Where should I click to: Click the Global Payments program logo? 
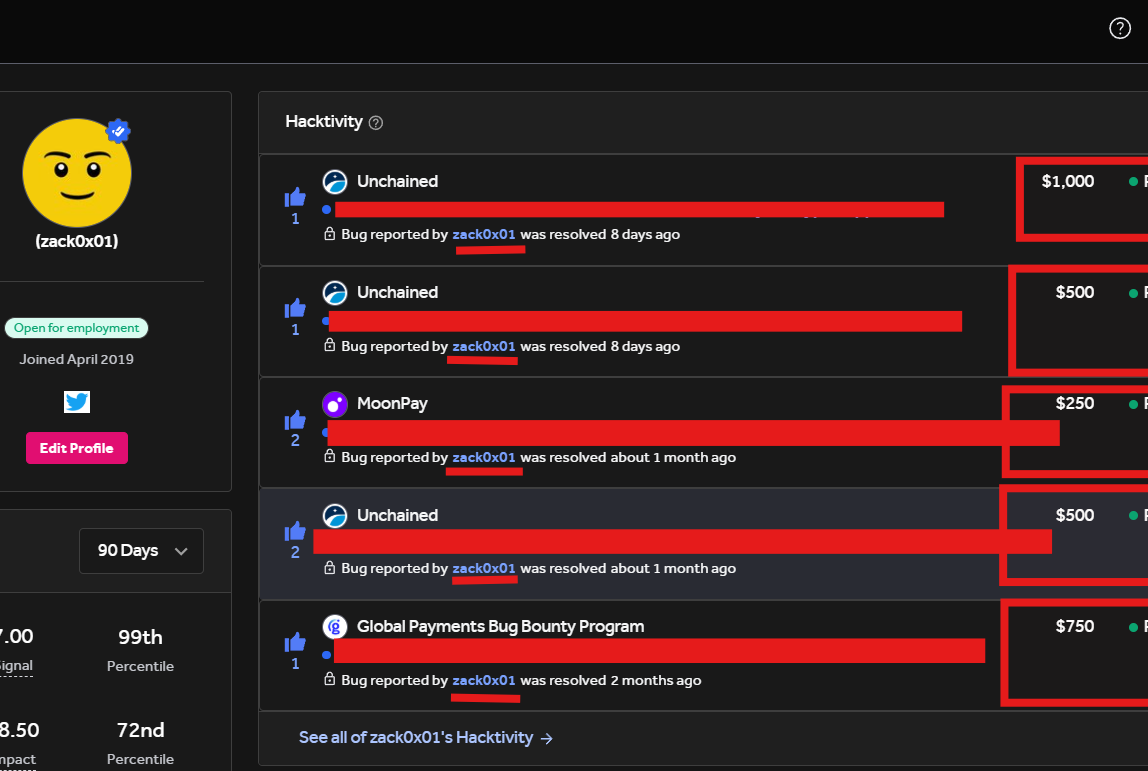(335, 627)
